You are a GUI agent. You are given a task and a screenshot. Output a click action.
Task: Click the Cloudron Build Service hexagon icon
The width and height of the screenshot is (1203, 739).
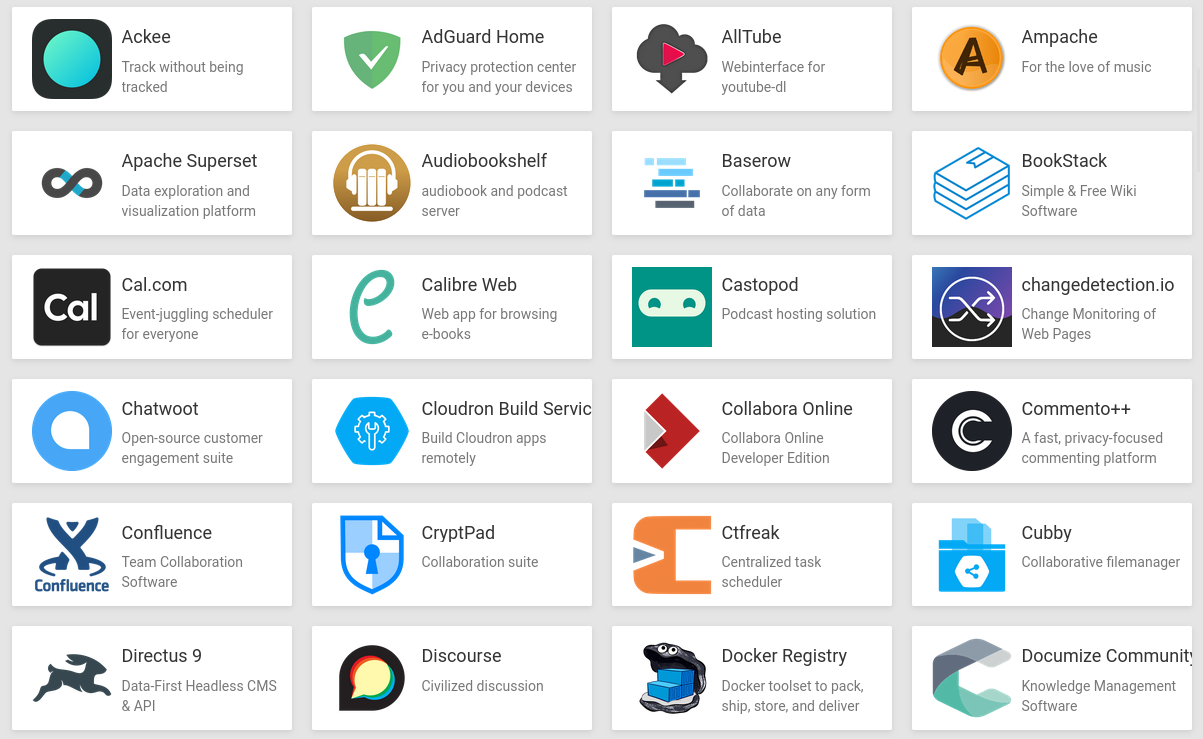click(x=372, y=431)
